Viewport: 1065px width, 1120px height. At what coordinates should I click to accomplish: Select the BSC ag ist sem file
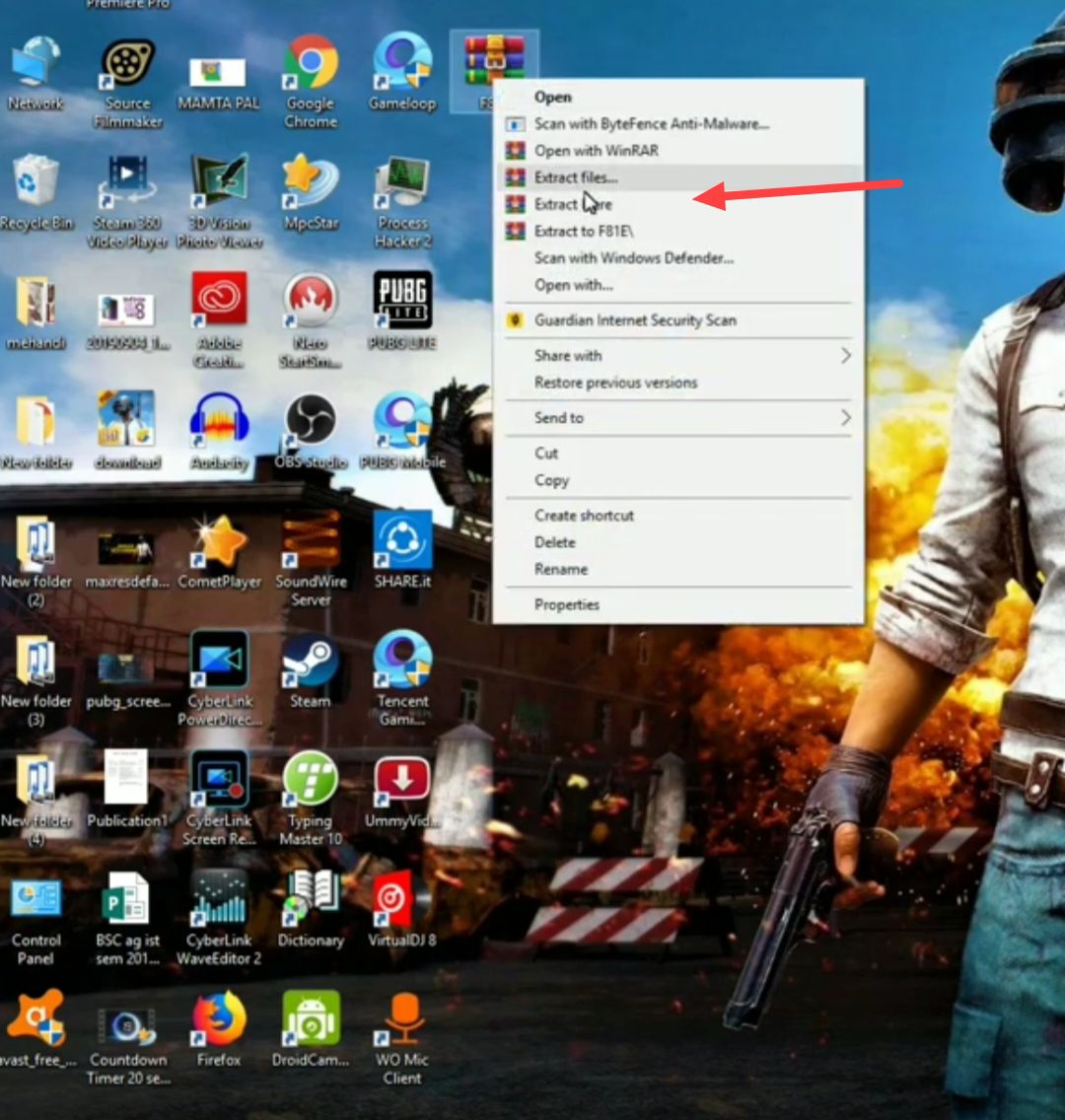(x=127, y=920)
